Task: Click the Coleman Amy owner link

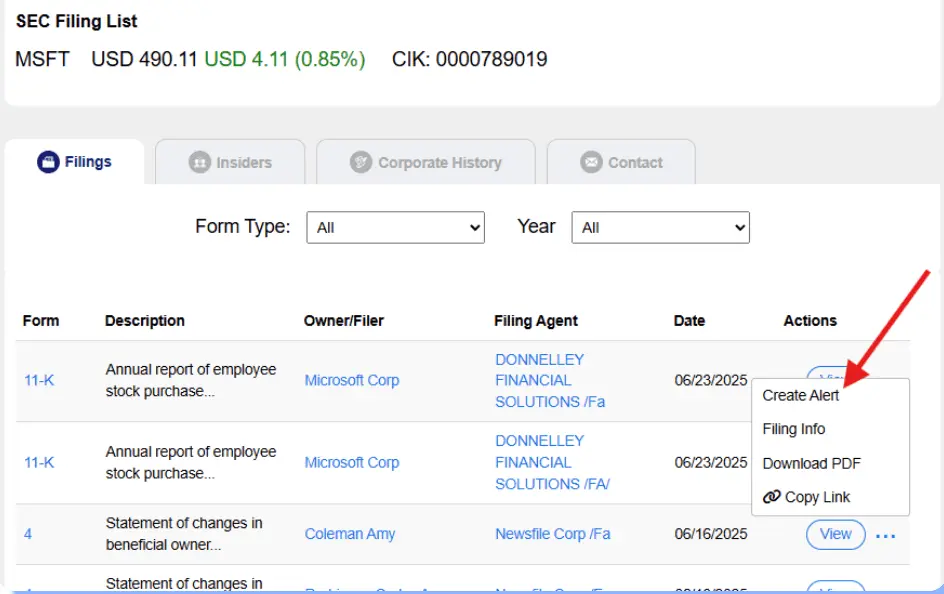Action: [349, 534]
